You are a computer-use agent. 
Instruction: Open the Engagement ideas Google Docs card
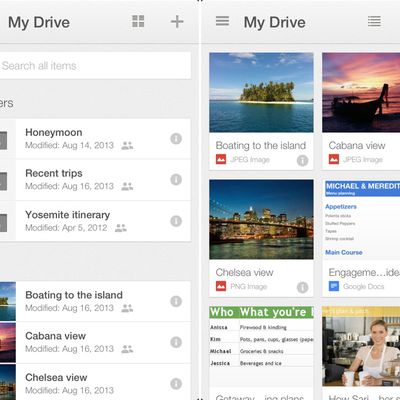pyautogui.click(x=361, y=238)
